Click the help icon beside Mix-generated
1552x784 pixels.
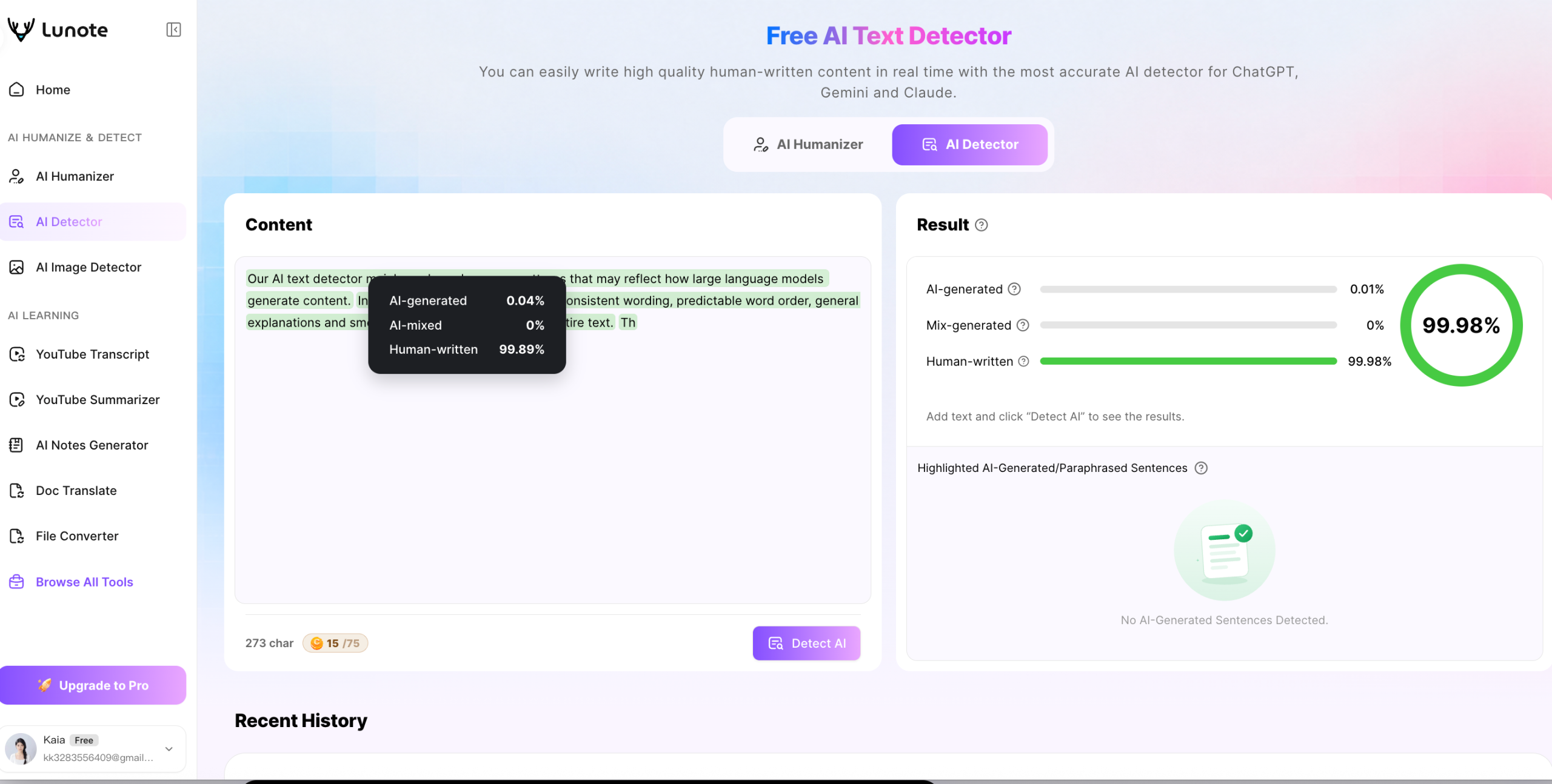(1023, 325)
